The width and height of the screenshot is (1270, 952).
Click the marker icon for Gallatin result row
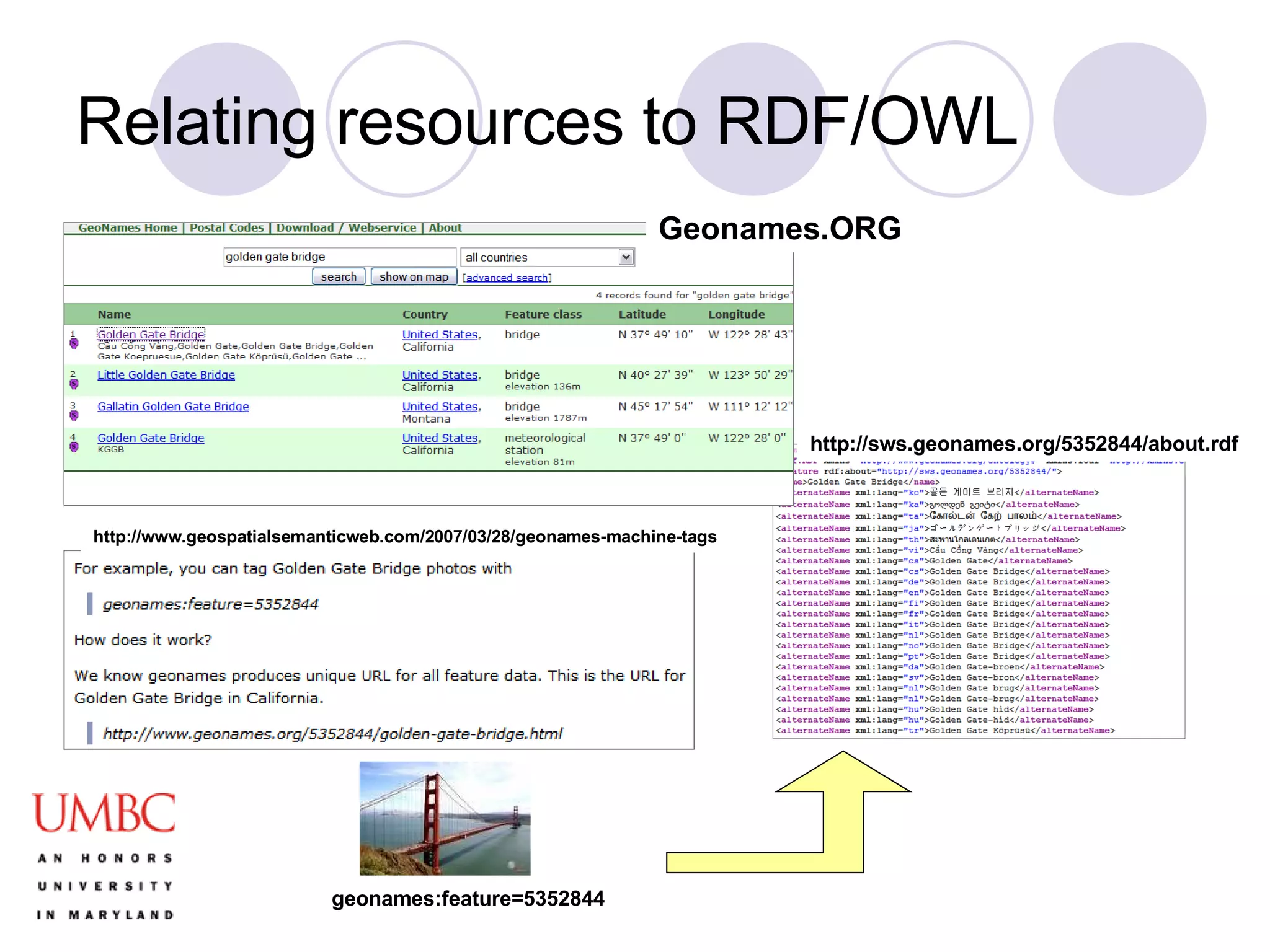tap(74, 415)
